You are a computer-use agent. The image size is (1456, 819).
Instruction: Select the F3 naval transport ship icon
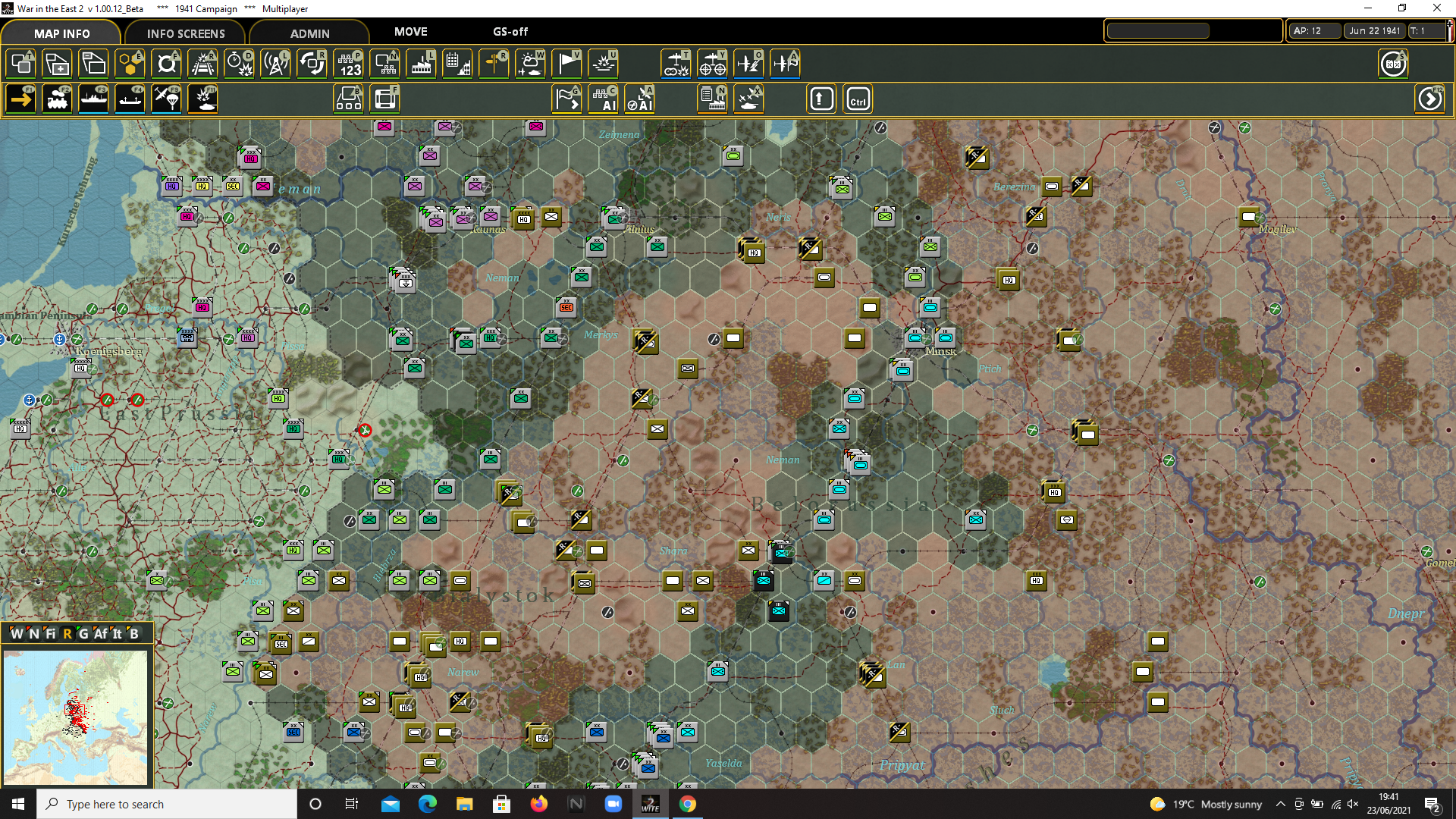93,99
